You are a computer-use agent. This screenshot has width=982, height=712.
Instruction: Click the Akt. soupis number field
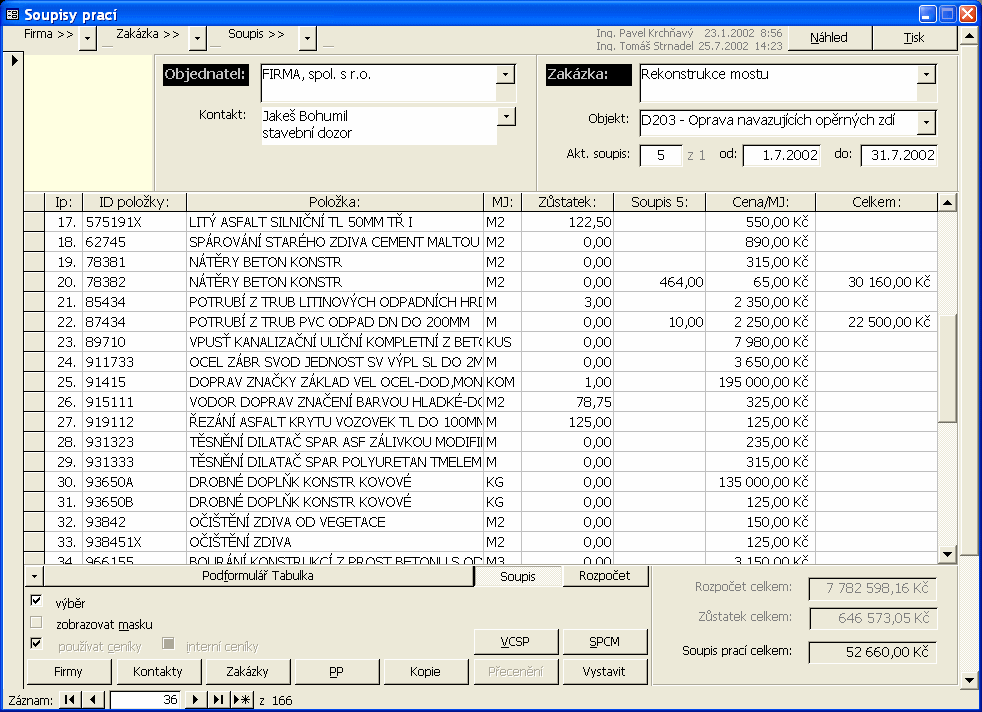tap(661, 155)
